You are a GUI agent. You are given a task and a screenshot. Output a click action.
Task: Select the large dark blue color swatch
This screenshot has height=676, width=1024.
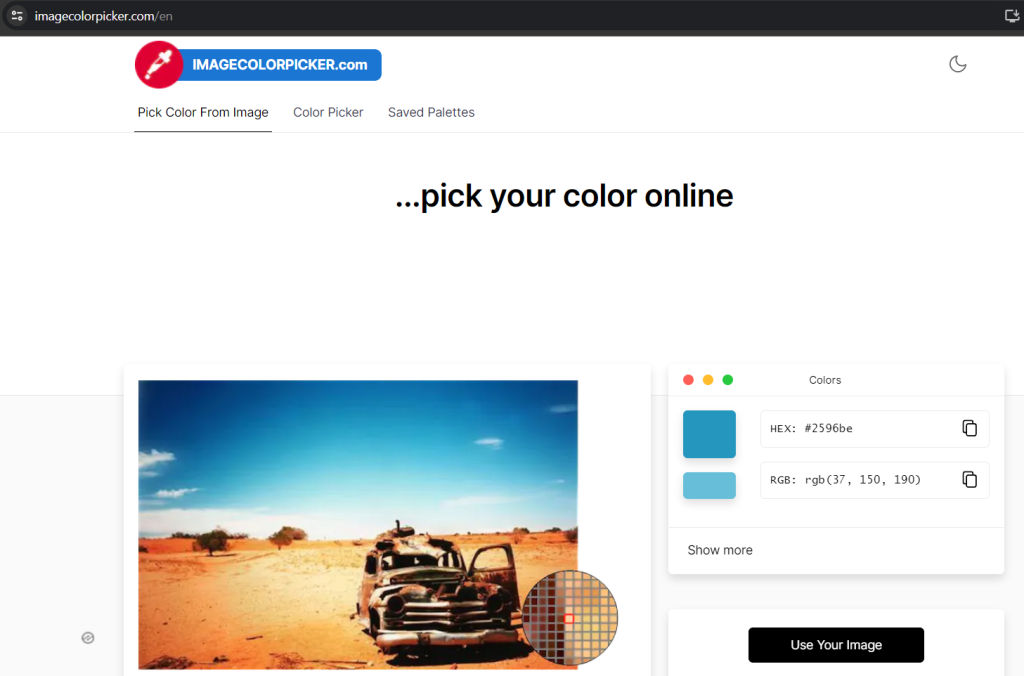click(709, 434)
